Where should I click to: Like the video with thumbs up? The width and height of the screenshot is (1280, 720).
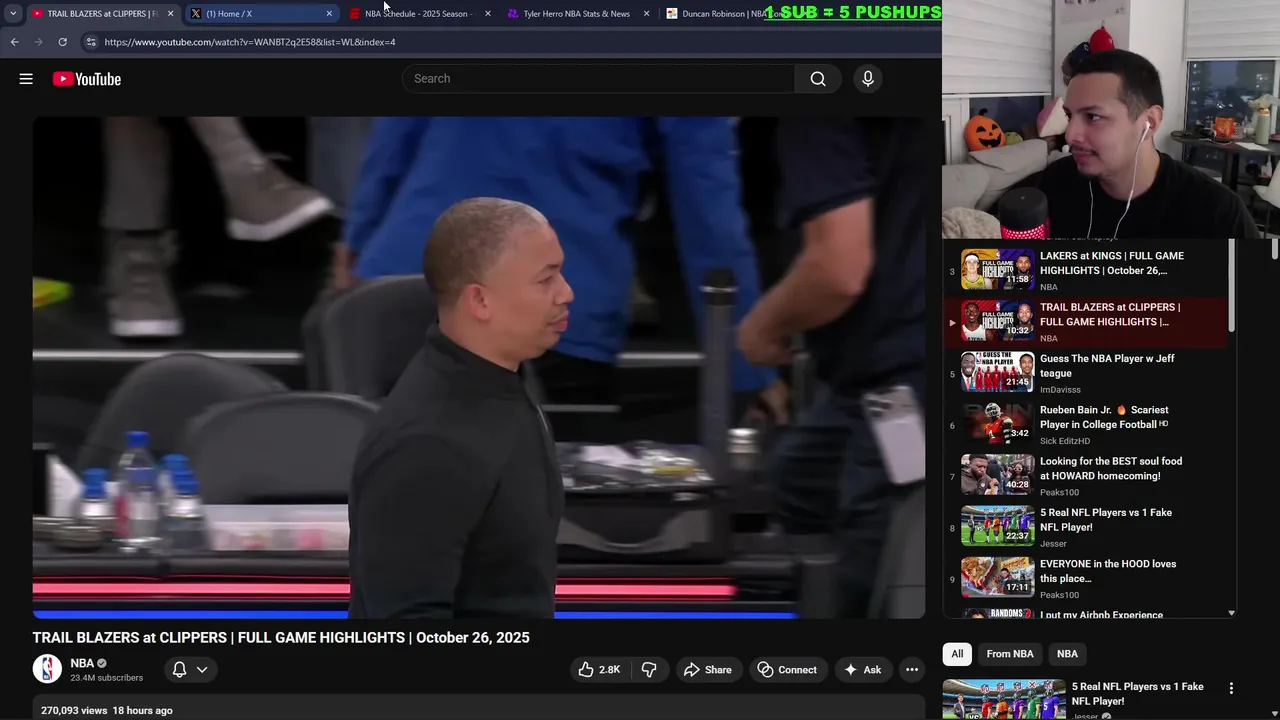[x=599, y=670]
